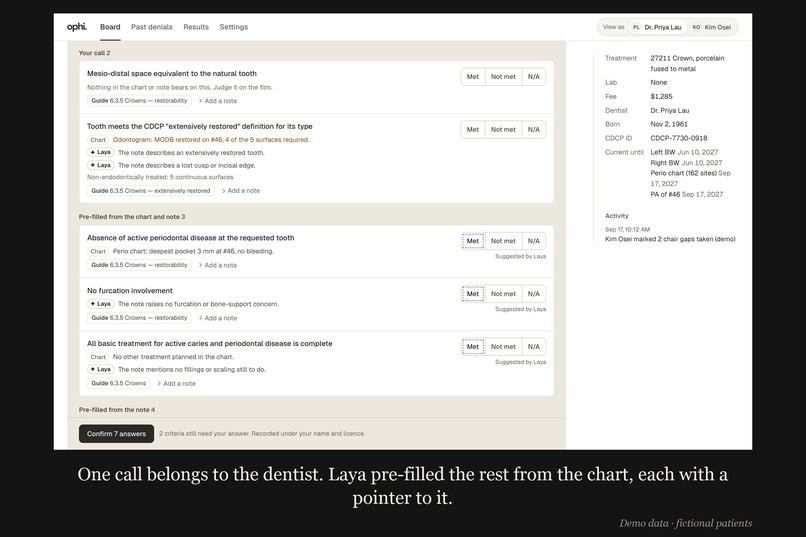806x537 pixels.
Task: Click Laya tag for extensively restored tooth note
Action: point(101,153)
